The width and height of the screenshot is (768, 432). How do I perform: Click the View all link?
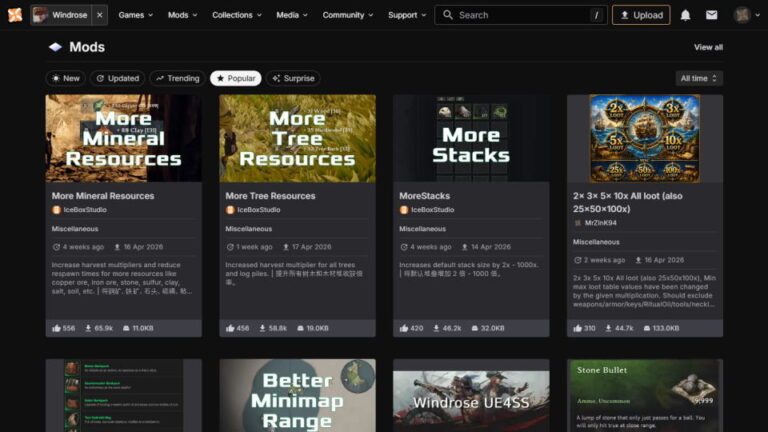point(708,48)
